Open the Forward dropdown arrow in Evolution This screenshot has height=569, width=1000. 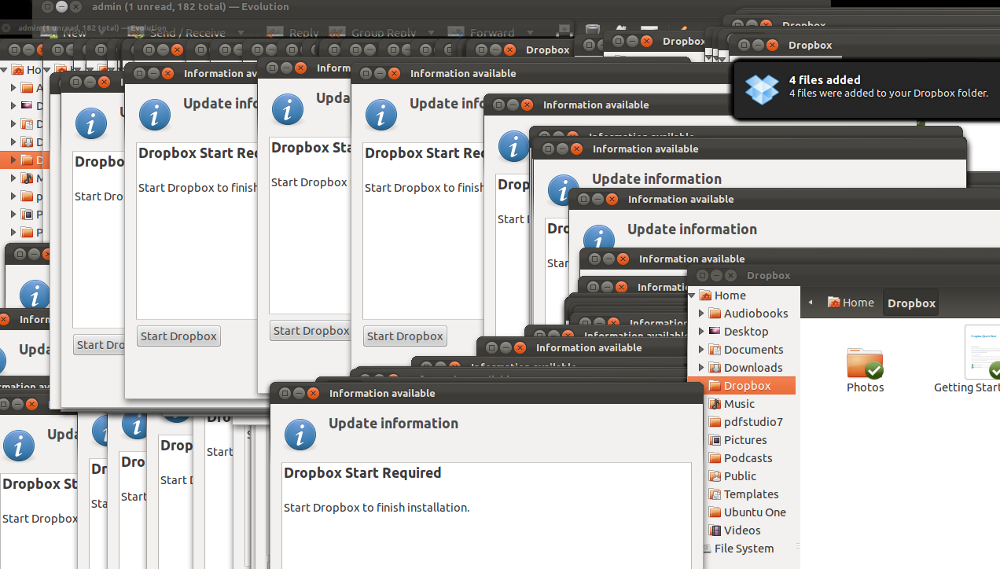530,33
